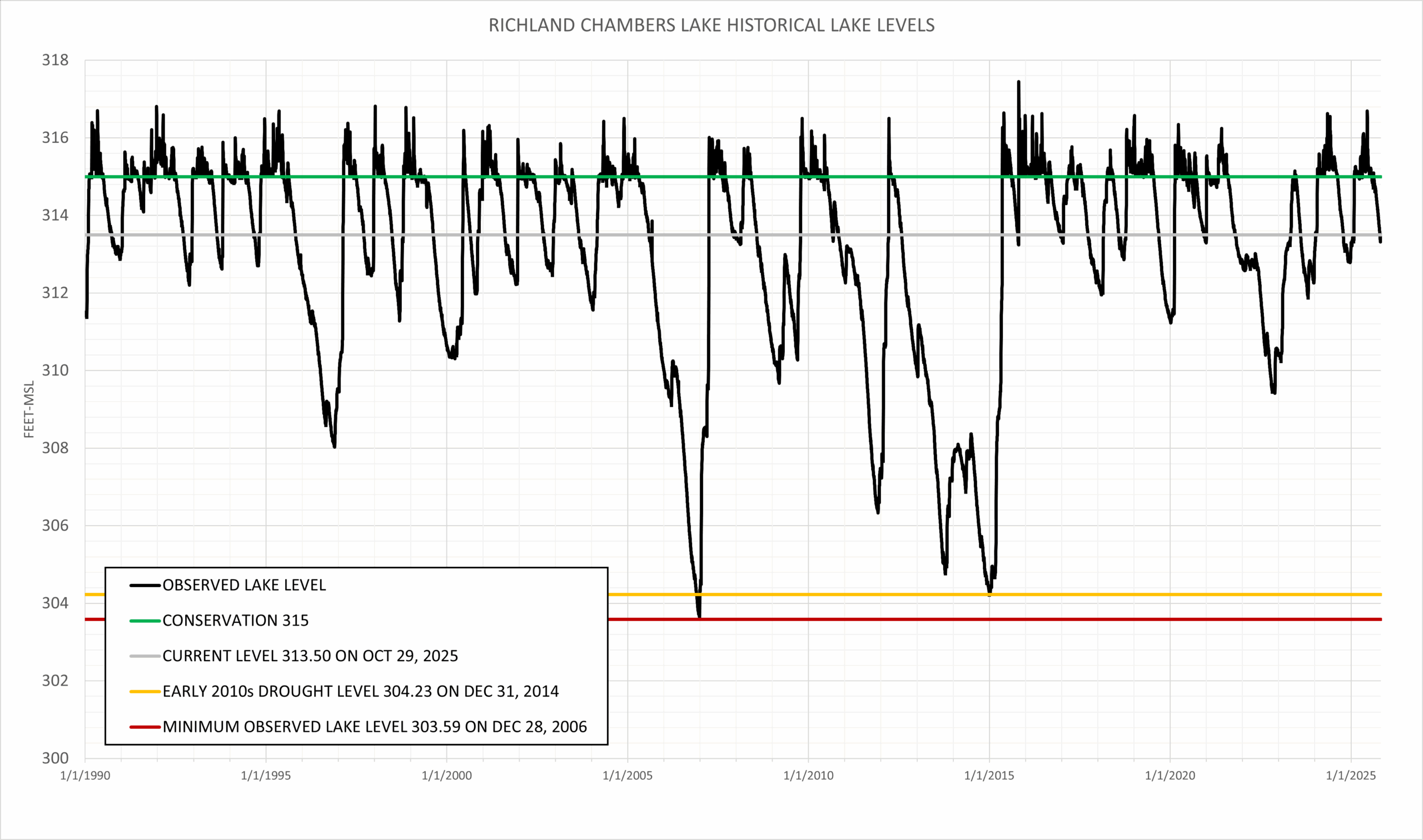This screenshot has height=840, width=1423.
Task: Click the 300 y-axis label
Action: click(55, 758)
